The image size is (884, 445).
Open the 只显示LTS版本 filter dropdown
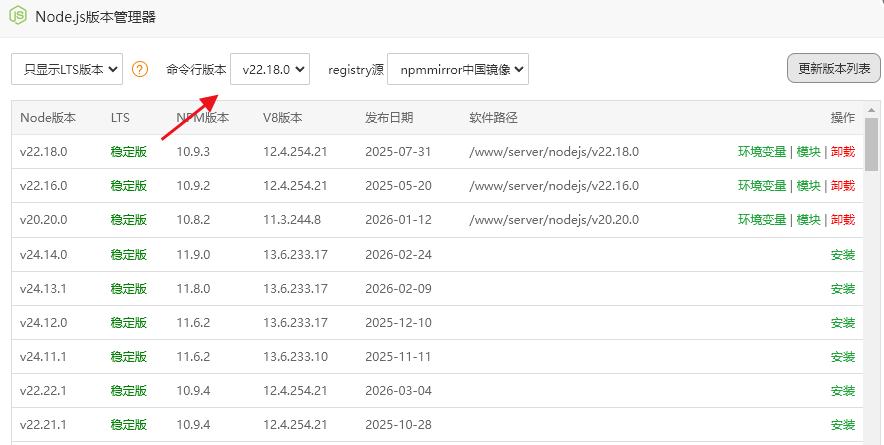(x=67, y=69)
